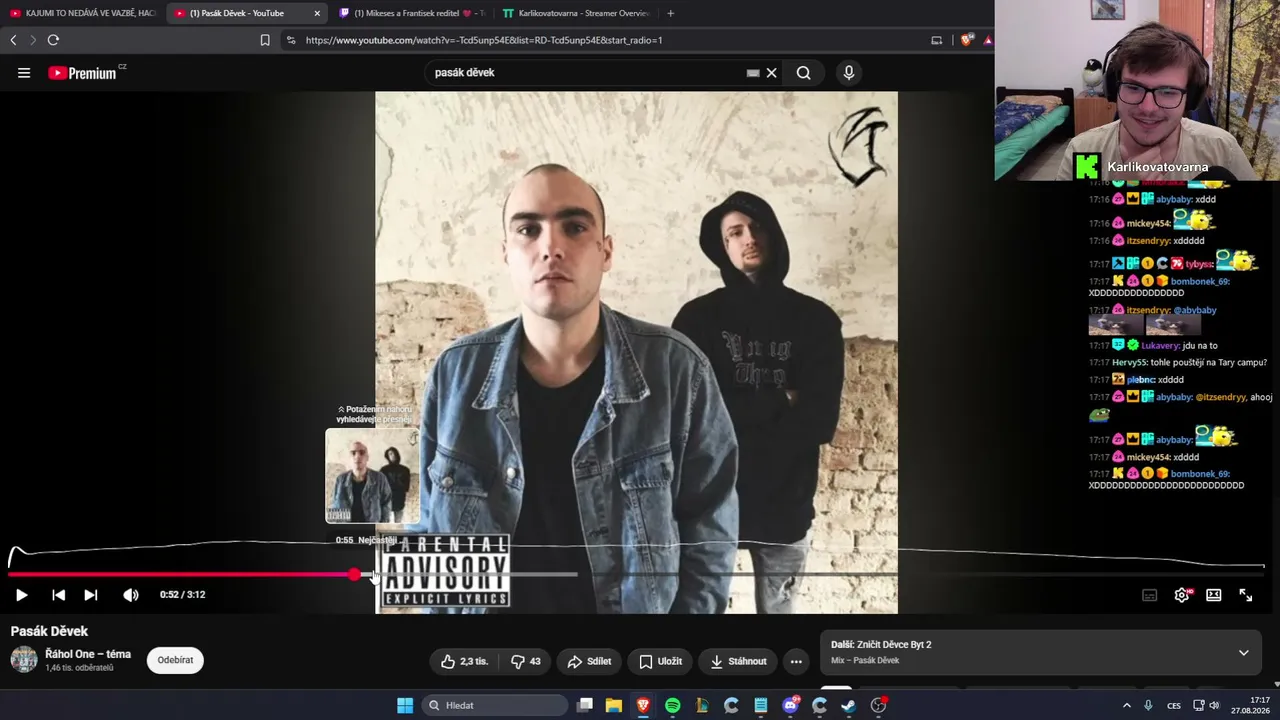This screenshot has width=1280, height=720.
Task: Open Brave Shields lion icon
Action: (x=966, y=40)
